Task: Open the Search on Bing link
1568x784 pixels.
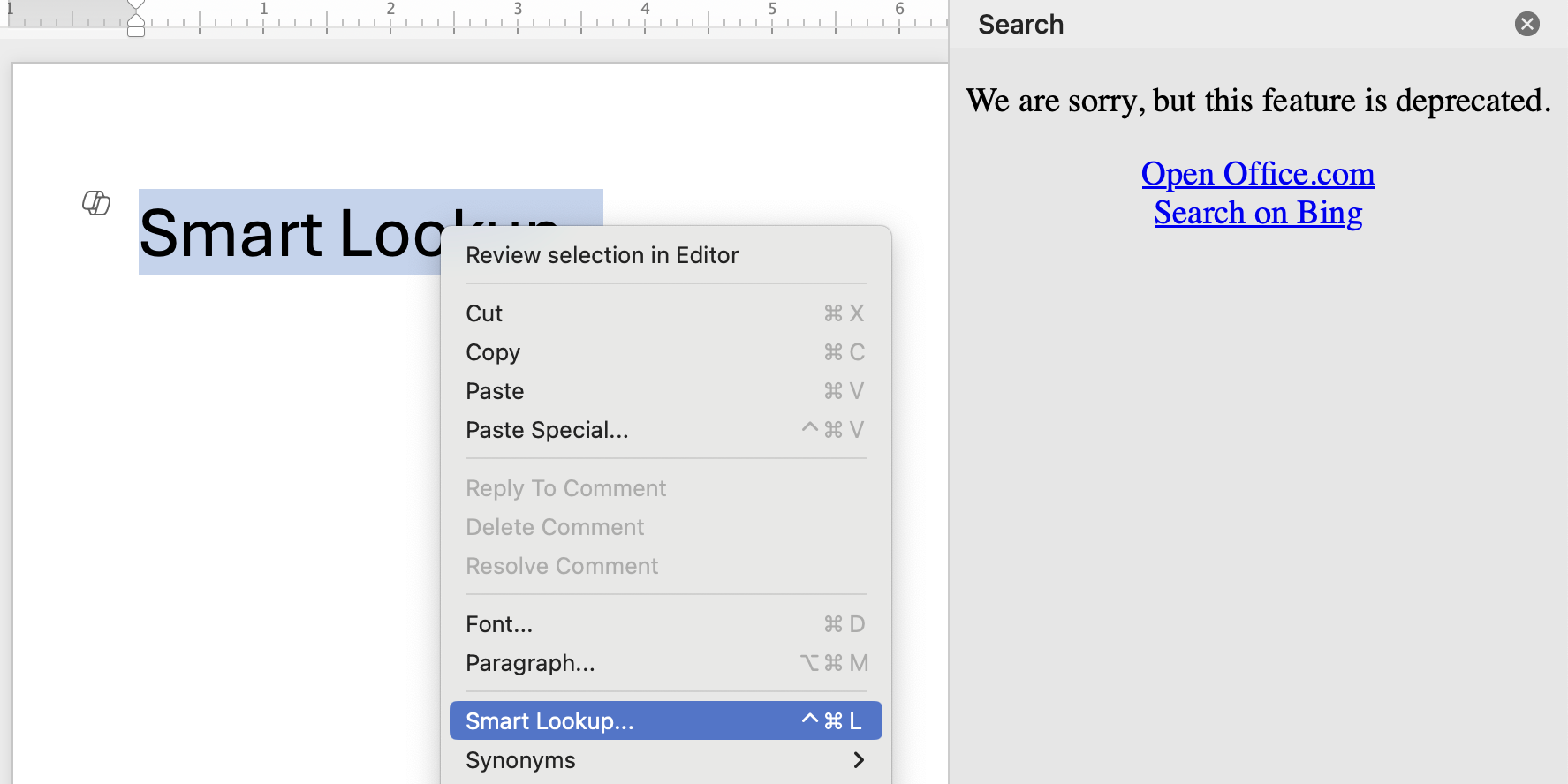Action: (x=1258, y=213)
